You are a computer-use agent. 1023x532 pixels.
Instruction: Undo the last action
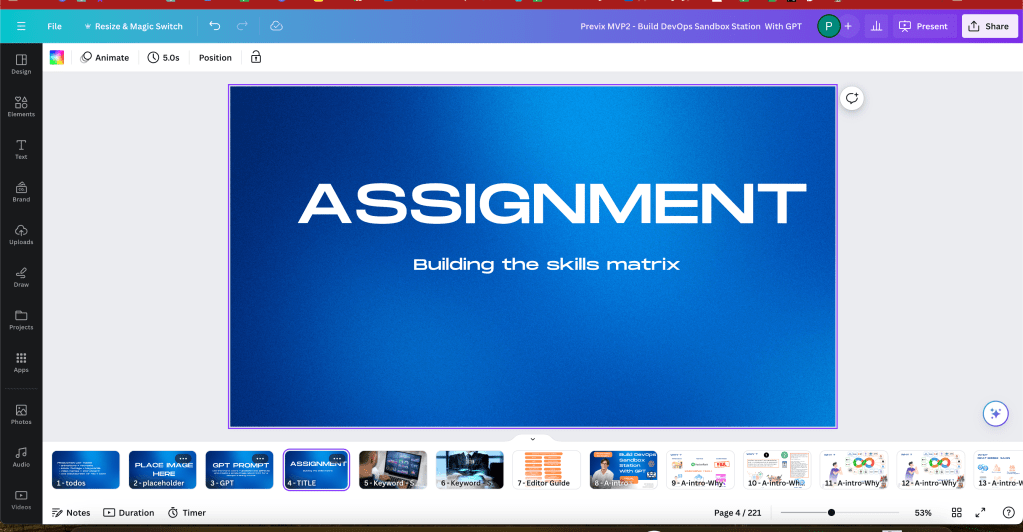pyautogui.click(x=215, y=26)
